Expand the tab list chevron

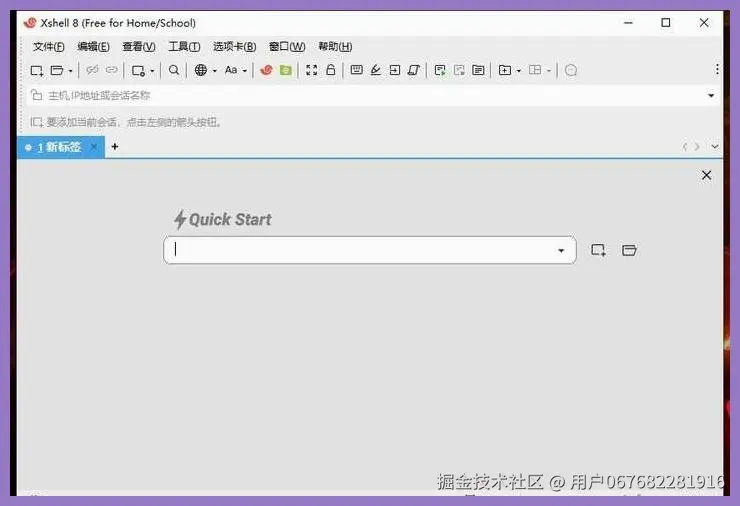[715, 147]
